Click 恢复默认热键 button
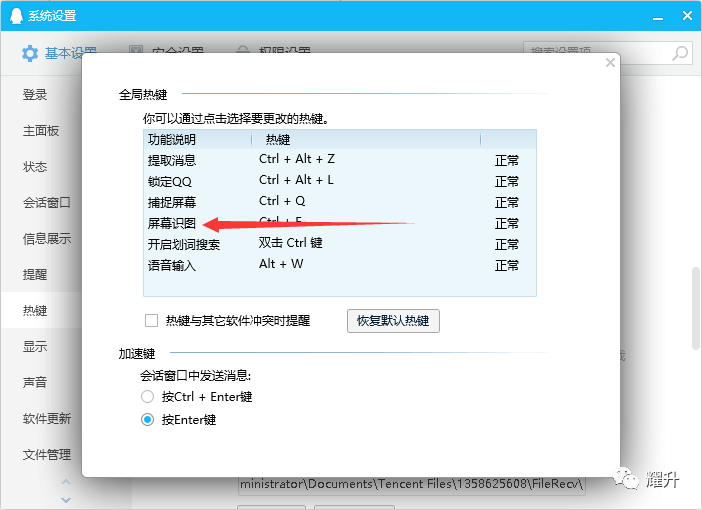Image resolution: width=702 pixels, height=510 pixels. (393, 321)
